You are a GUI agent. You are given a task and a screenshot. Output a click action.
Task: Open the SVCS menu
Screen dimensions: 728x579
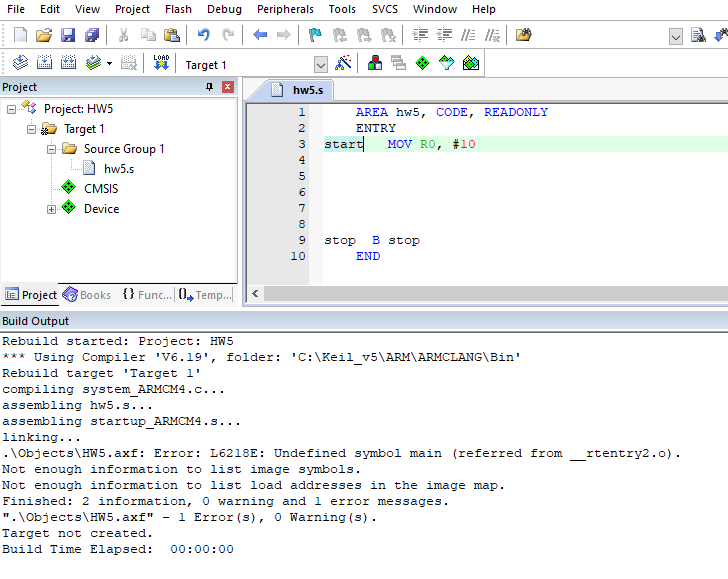point(385,9)
